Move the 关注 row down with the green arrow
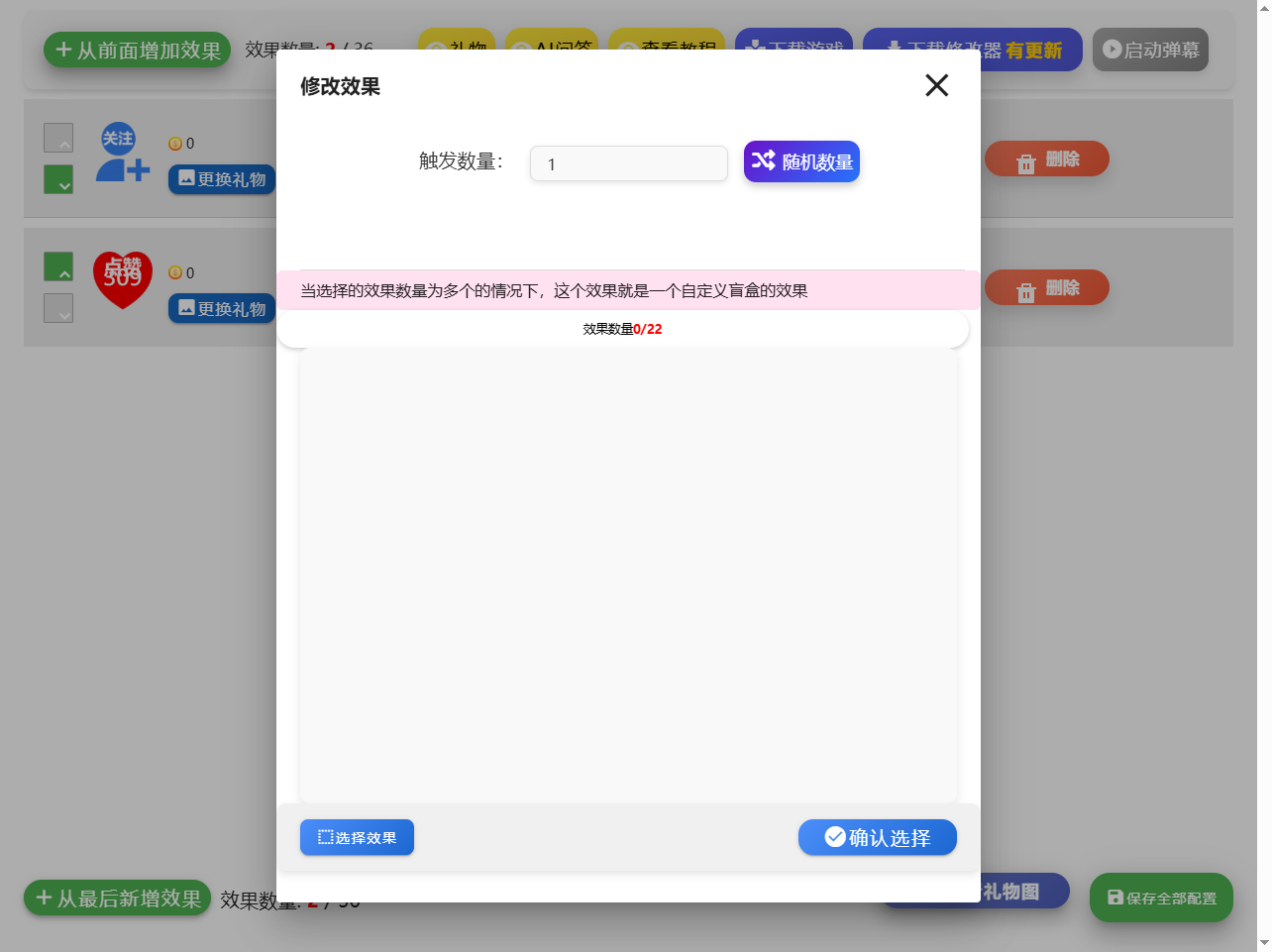The width and height of the screenshot is (1272, 952). (x=58, y=180)
